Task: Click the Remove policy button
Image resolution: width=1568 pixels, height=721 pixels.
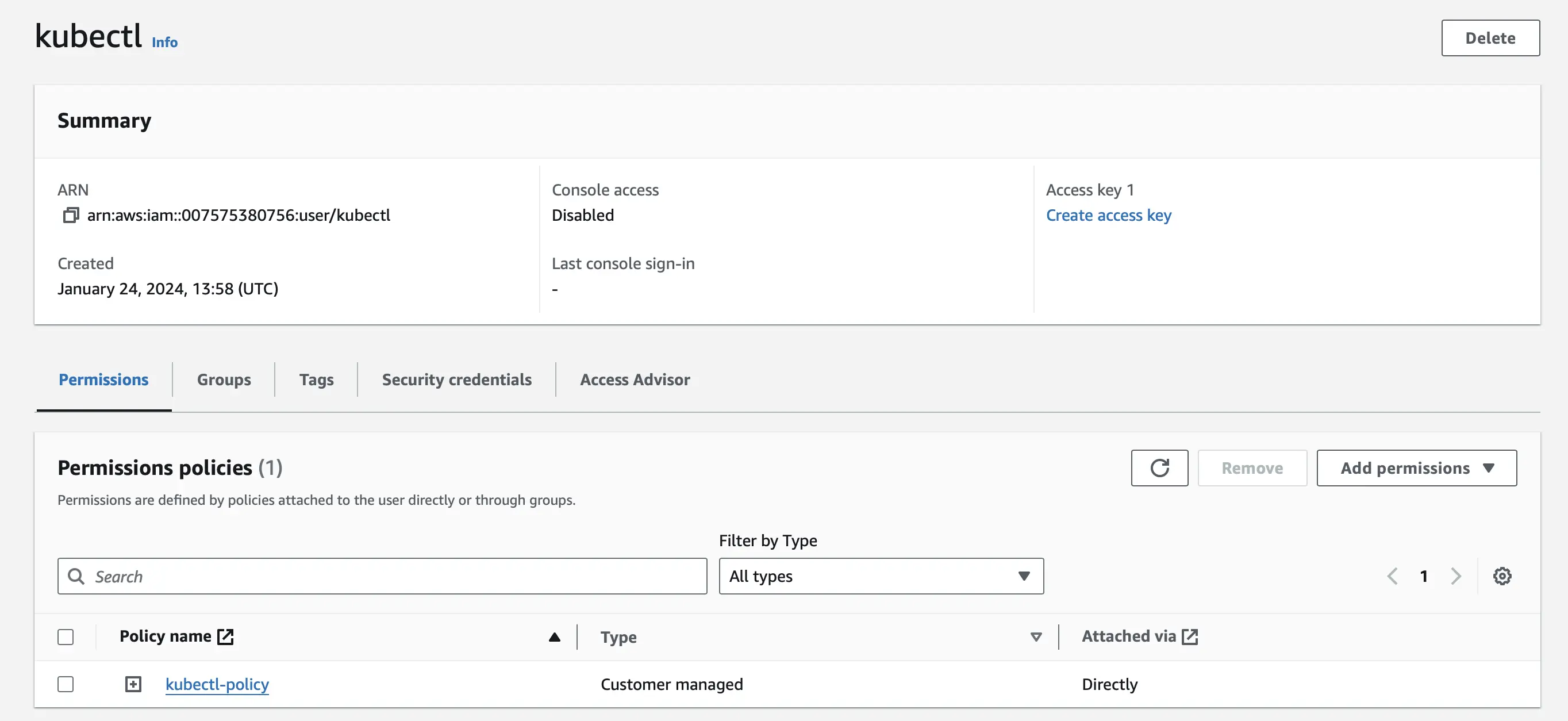Action: pos(1251,467)
